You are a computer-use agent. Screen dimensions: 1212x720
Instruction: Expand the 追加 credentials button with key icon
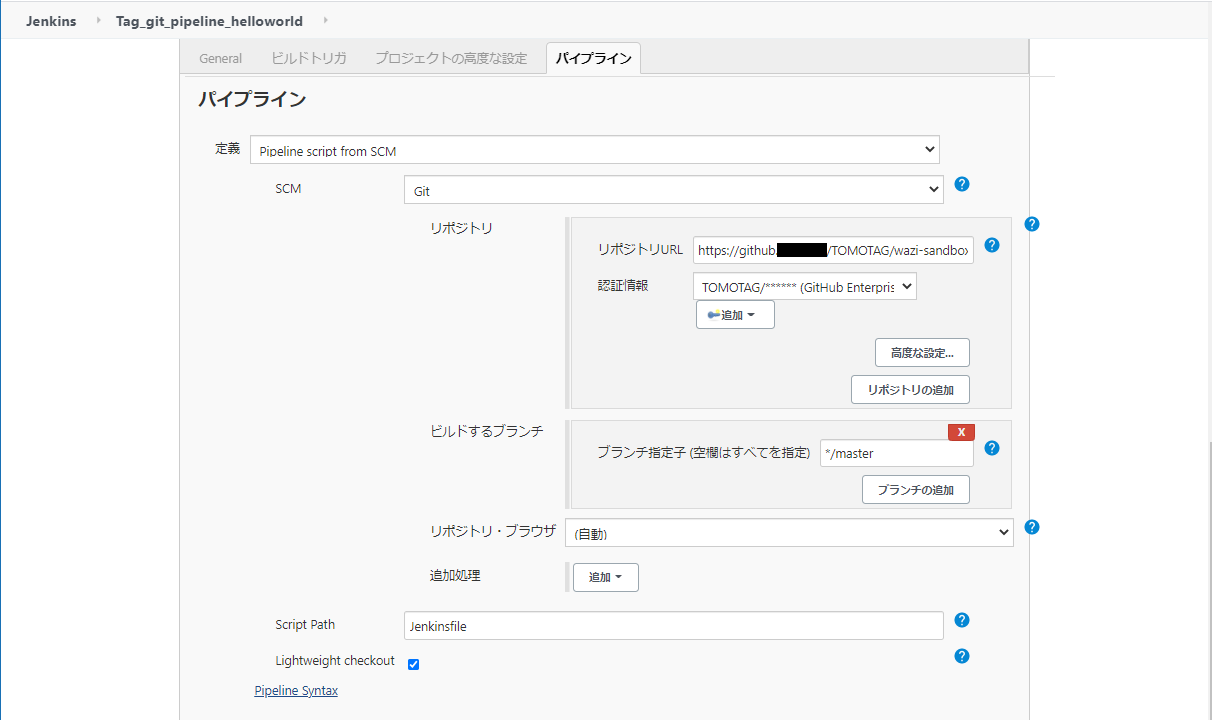pos(735,315)
